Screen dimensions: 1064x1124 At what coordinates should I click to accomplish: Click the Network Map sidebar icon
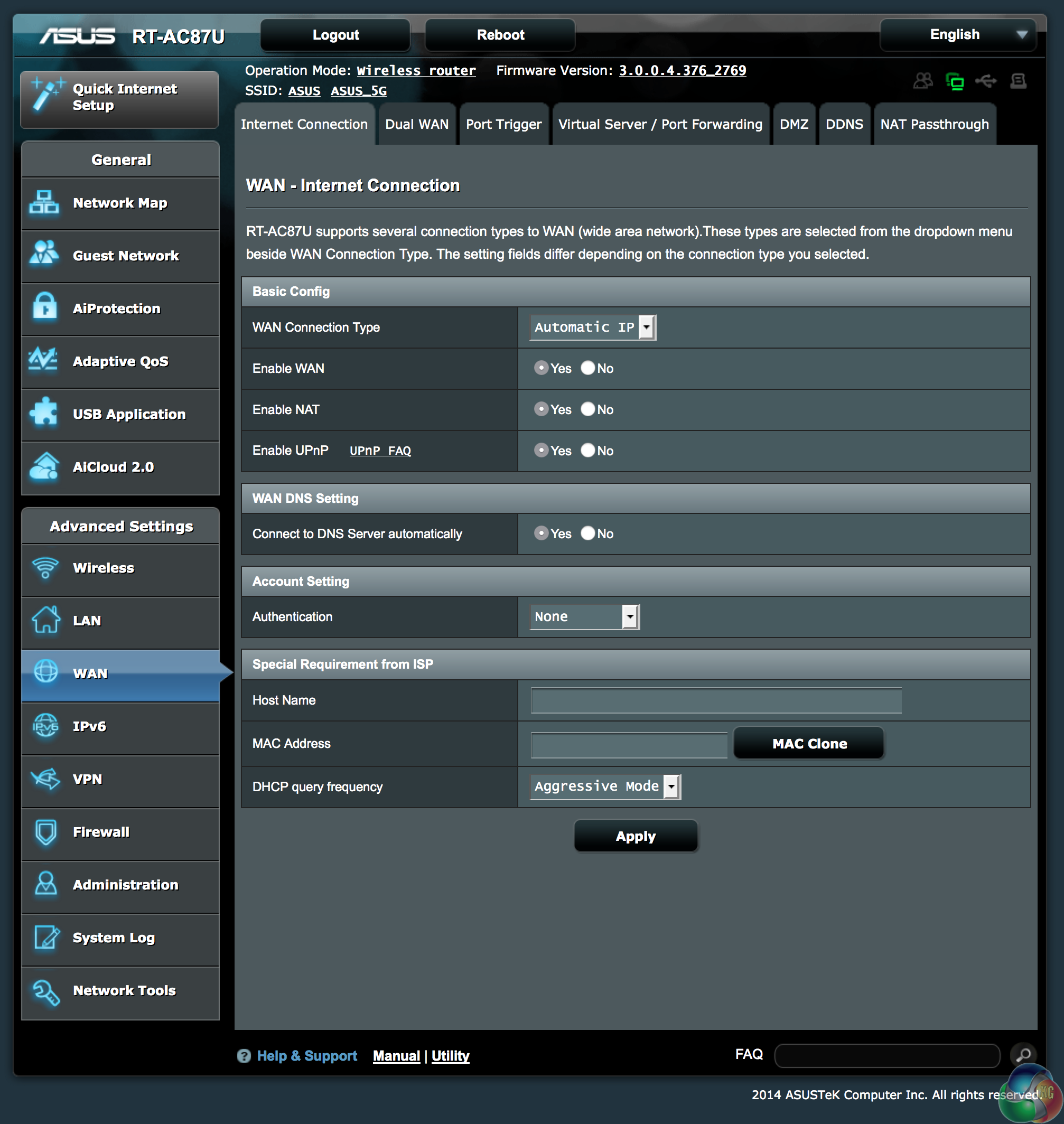tap(44, 202)
